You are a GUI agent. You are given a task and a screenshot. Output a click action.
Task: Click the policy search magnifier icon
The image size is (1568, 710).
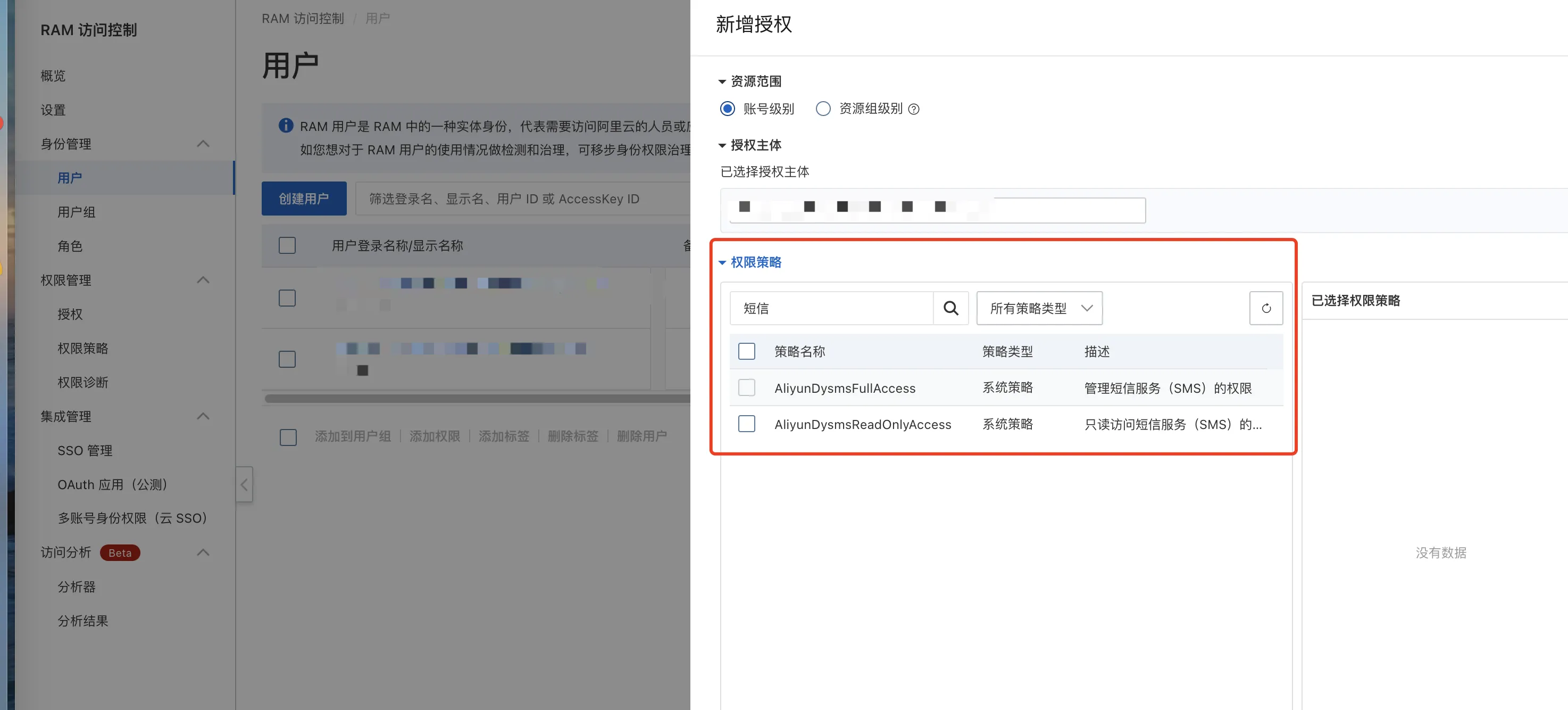pos(951,308)
